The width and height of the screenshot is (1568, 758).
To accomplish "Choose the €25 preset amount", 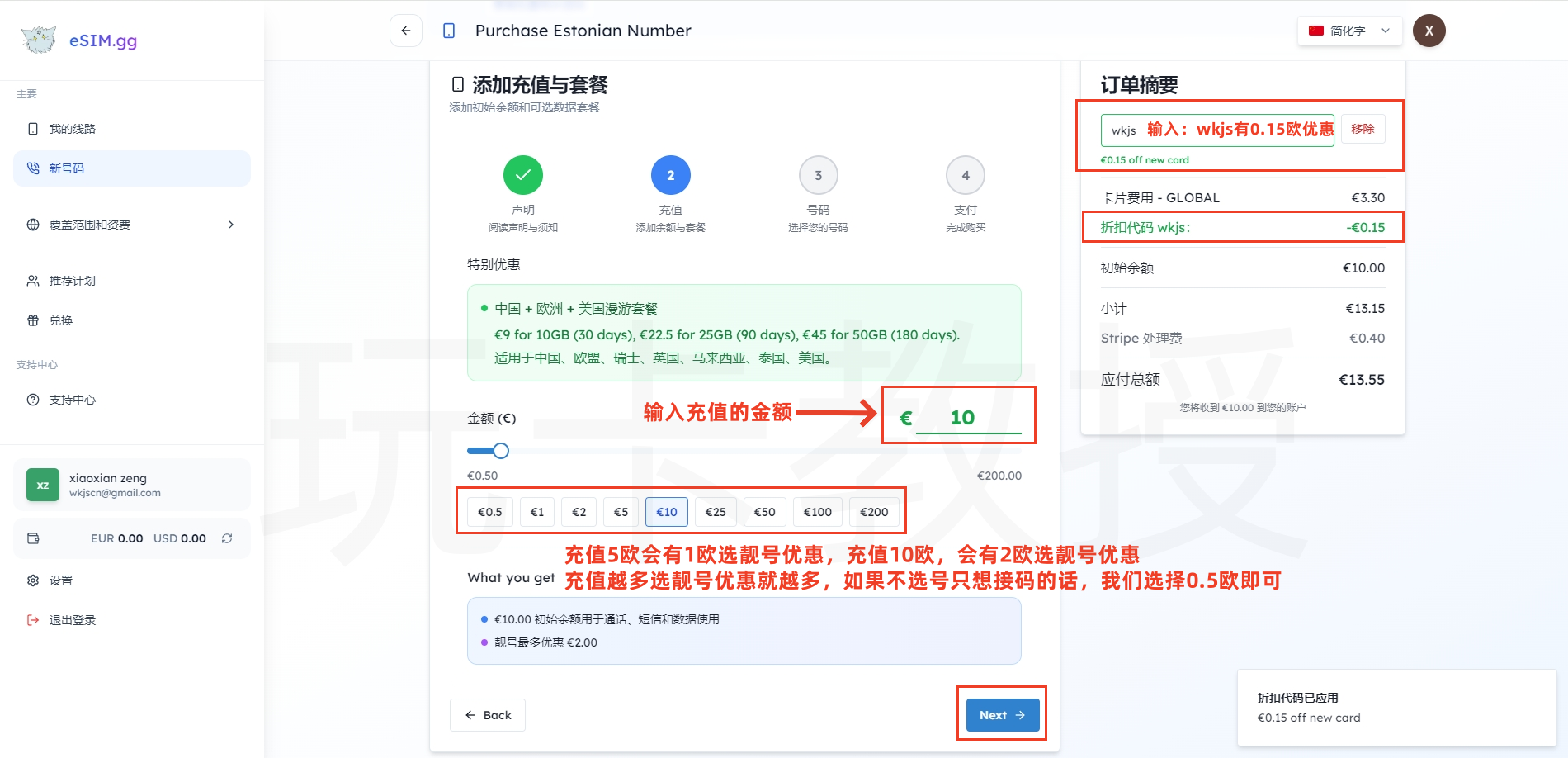I will coord(716,512).
